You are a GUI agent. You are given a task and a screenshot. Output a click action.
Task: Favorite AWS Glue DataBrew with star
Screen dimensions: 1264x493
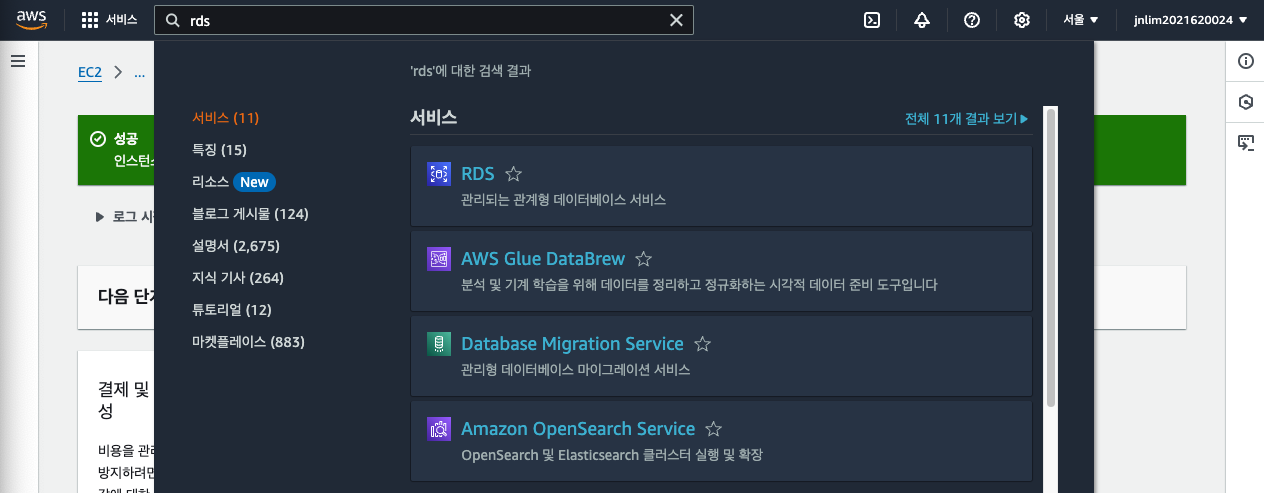[x=644, y=259]
